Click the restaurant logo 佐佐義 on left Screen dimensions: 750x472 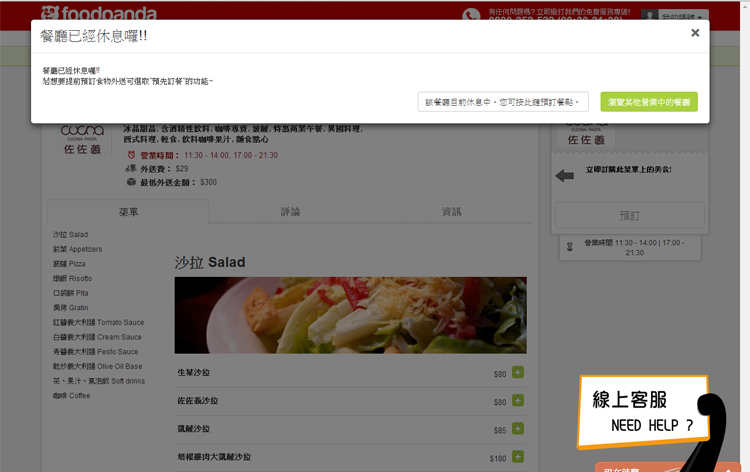click(x=82, y=139)
